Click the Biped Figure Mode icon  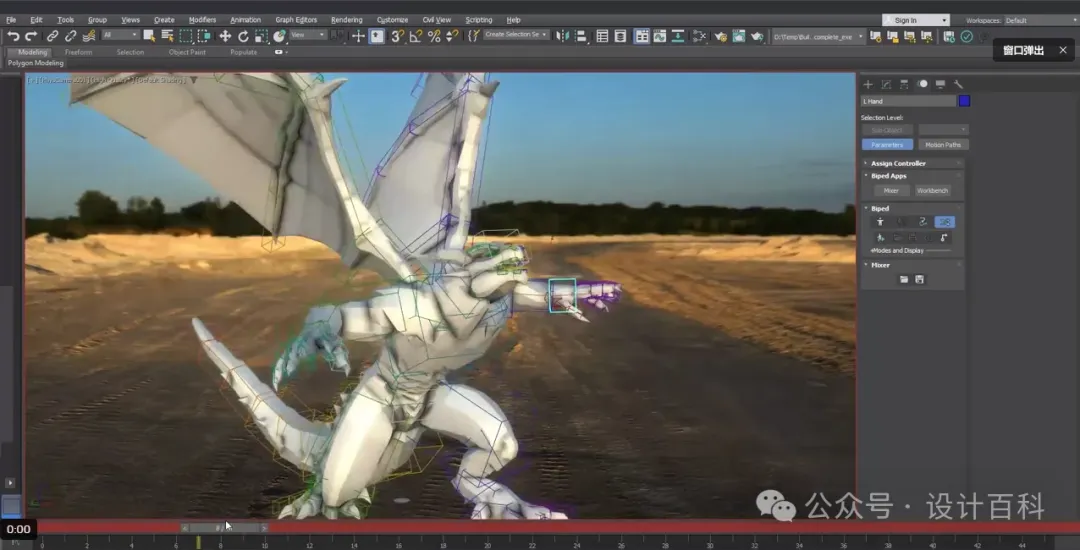pos(880,222)
